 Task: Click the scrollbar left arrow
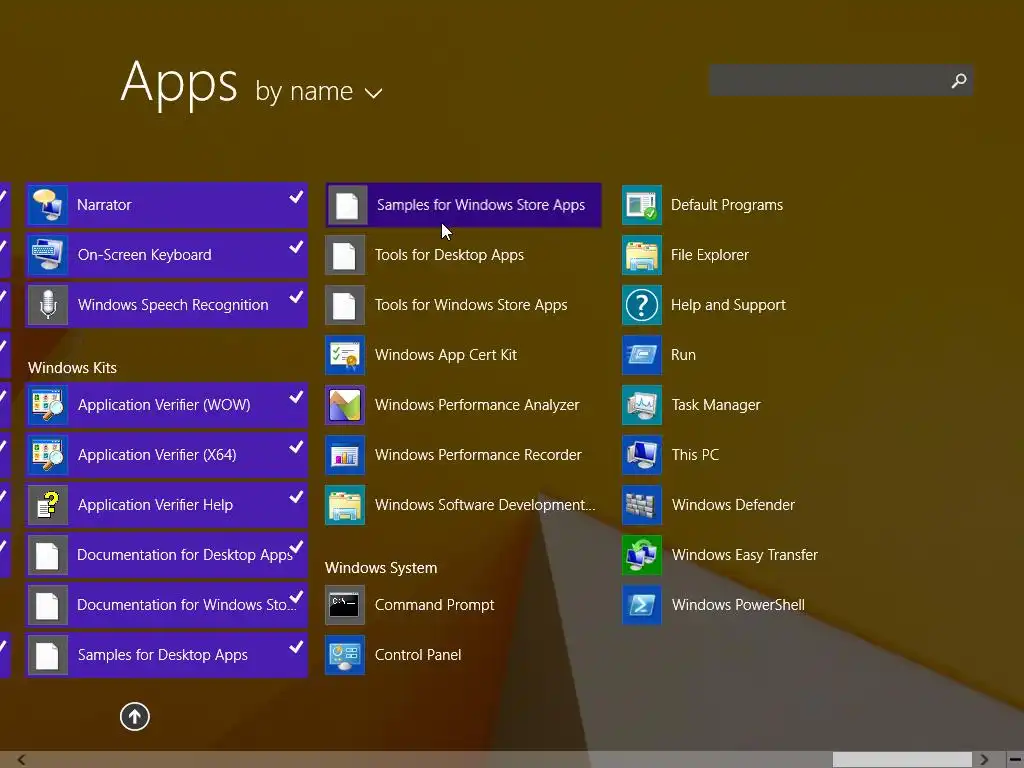click(x=22, y=760)
